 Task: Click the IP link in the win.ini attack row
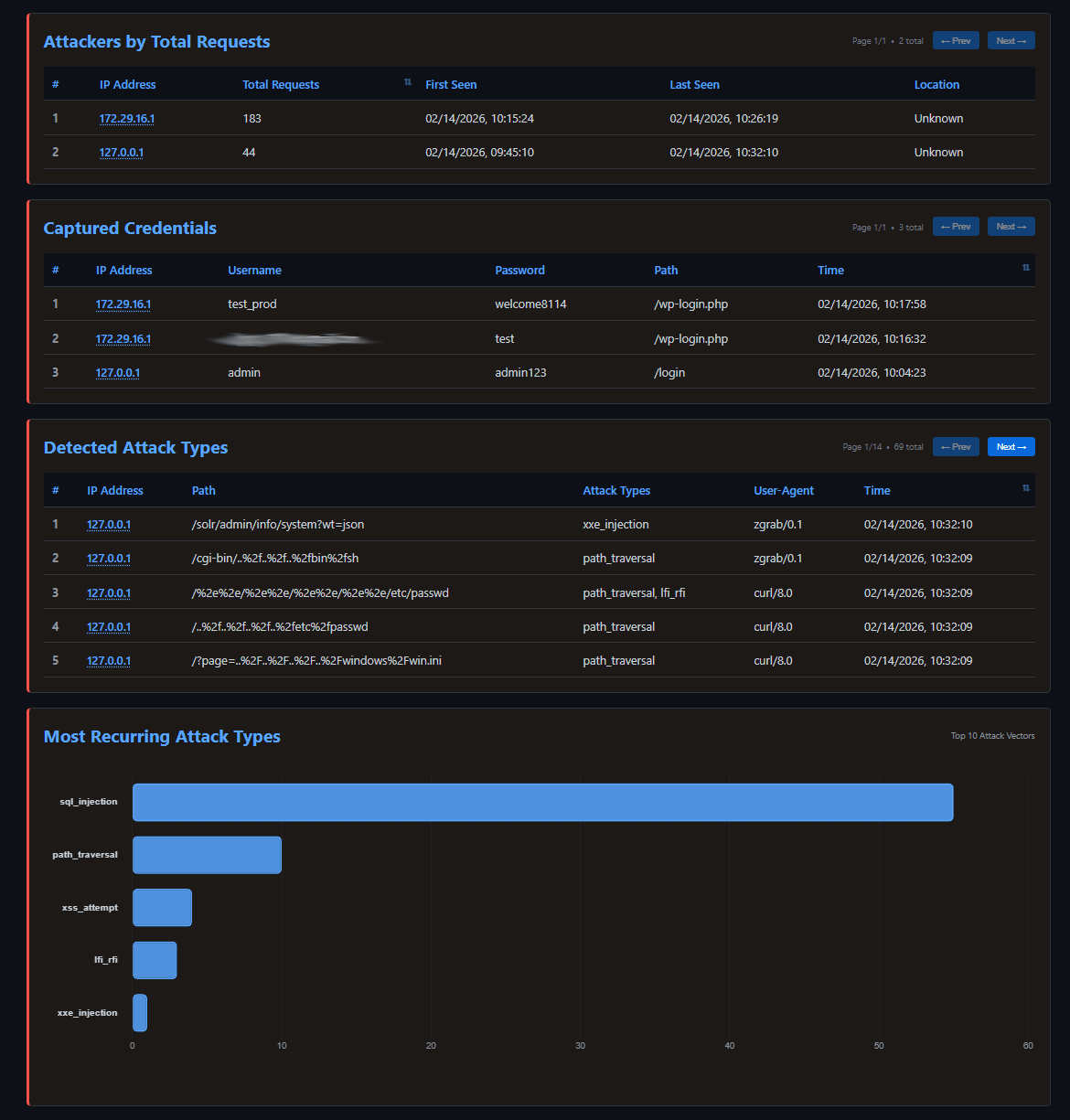click(109, 661)
